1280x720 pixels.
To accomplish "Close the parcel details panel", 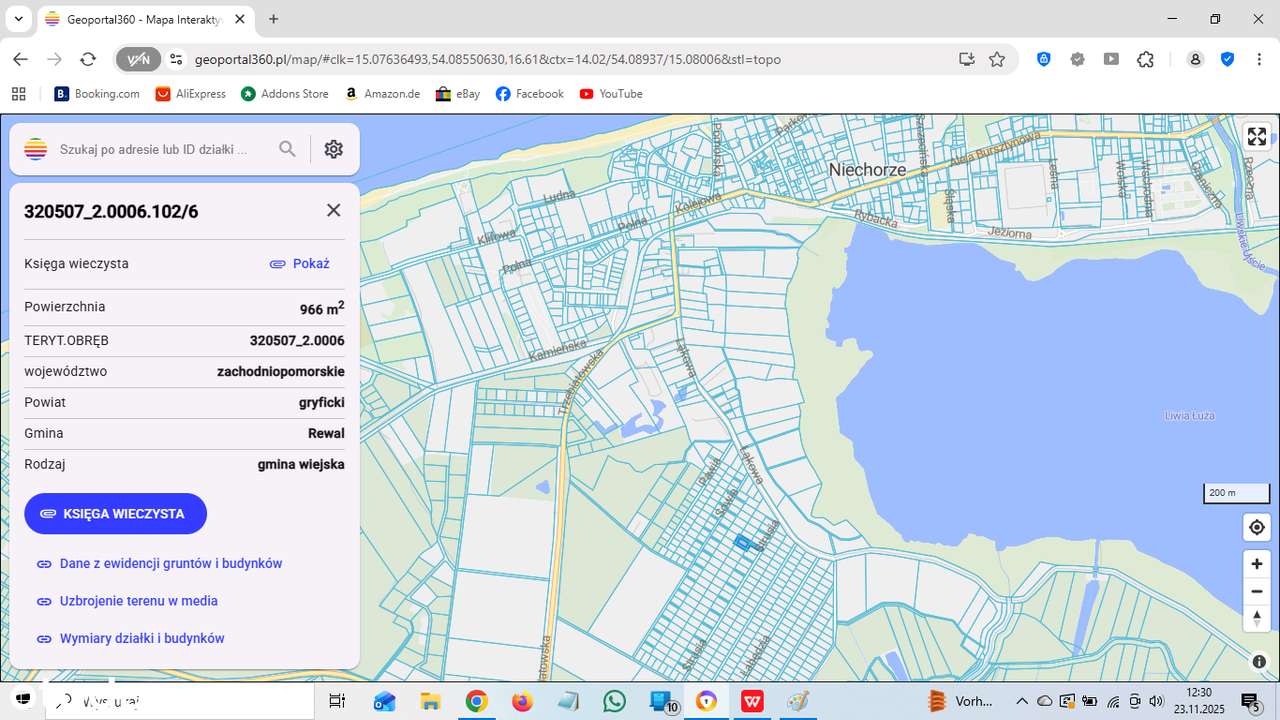I will pyautogui.click(x=333, y=210).
